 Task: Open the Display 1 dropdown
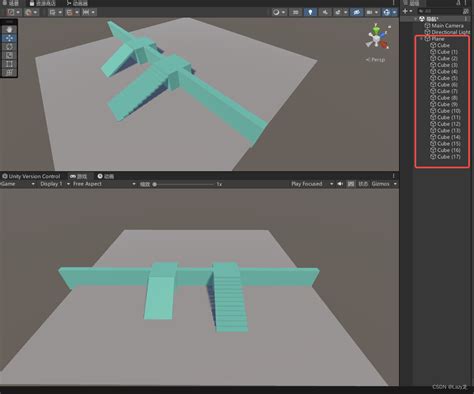coord(55,184)
